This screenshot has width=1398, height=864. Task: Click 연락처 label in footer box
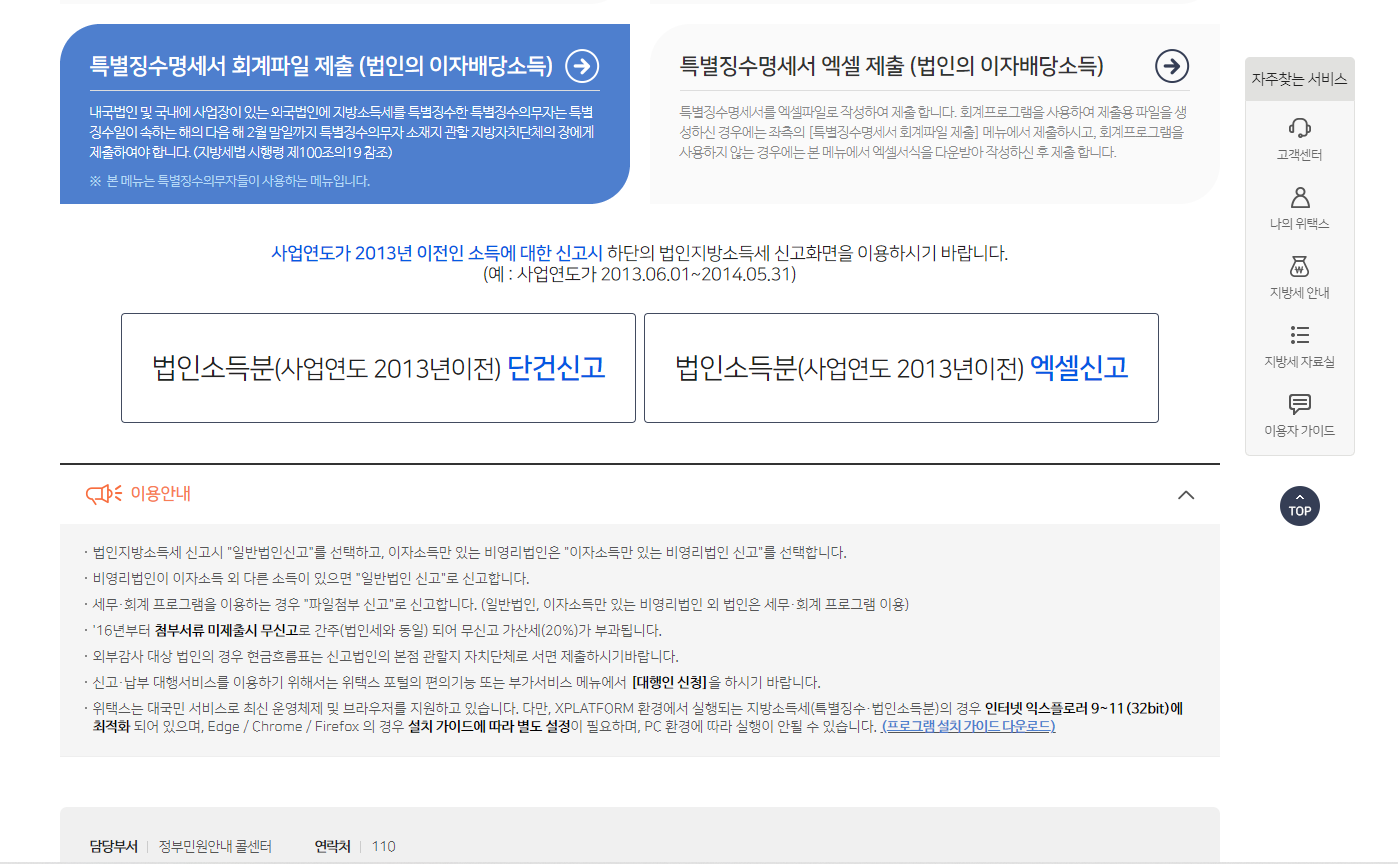point(333,847)
